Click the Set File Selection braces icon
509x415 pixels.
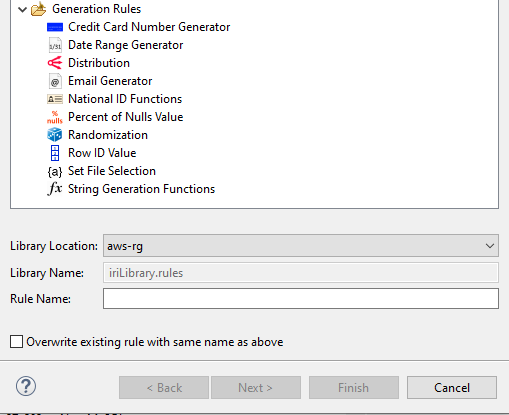pyautogui.click(x=55, y=171)
